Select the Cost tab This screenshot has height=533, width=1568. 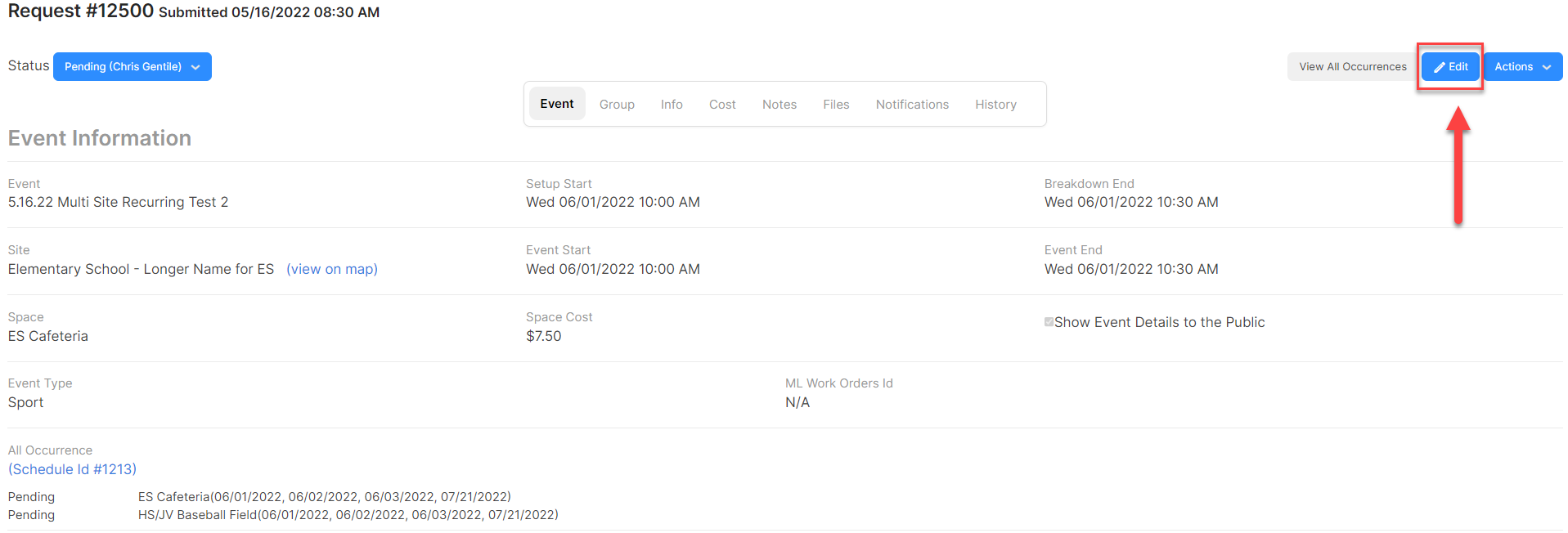click(722, 105)
